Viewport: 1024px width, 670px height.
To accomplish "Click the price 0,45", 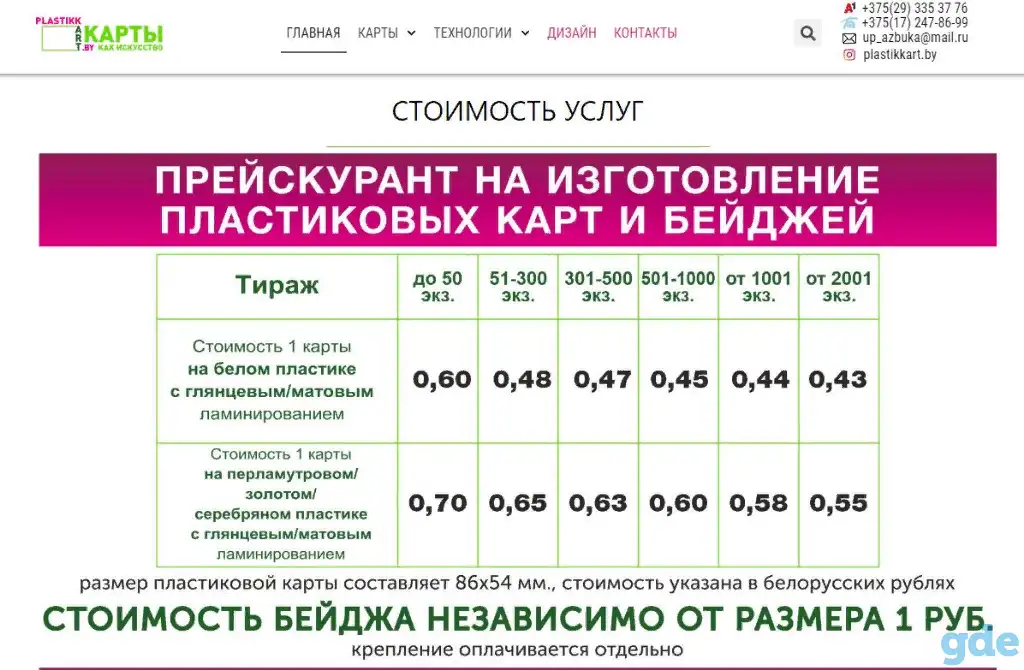I will pos(679,379).
